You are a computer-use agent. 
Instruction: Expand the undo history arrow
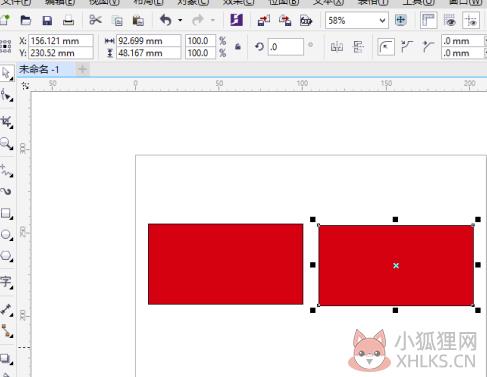coord(180,20)
